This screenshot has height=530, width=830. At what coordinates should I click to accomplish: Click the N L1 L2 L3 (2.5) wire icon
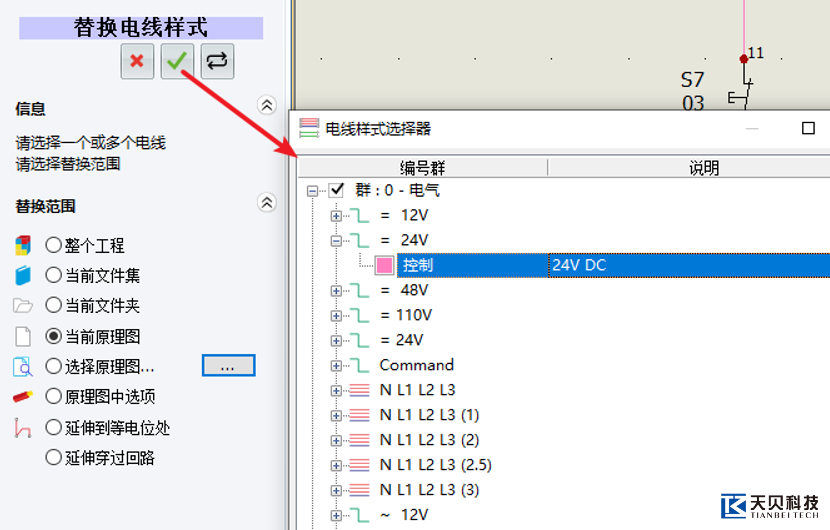point(359,465)
